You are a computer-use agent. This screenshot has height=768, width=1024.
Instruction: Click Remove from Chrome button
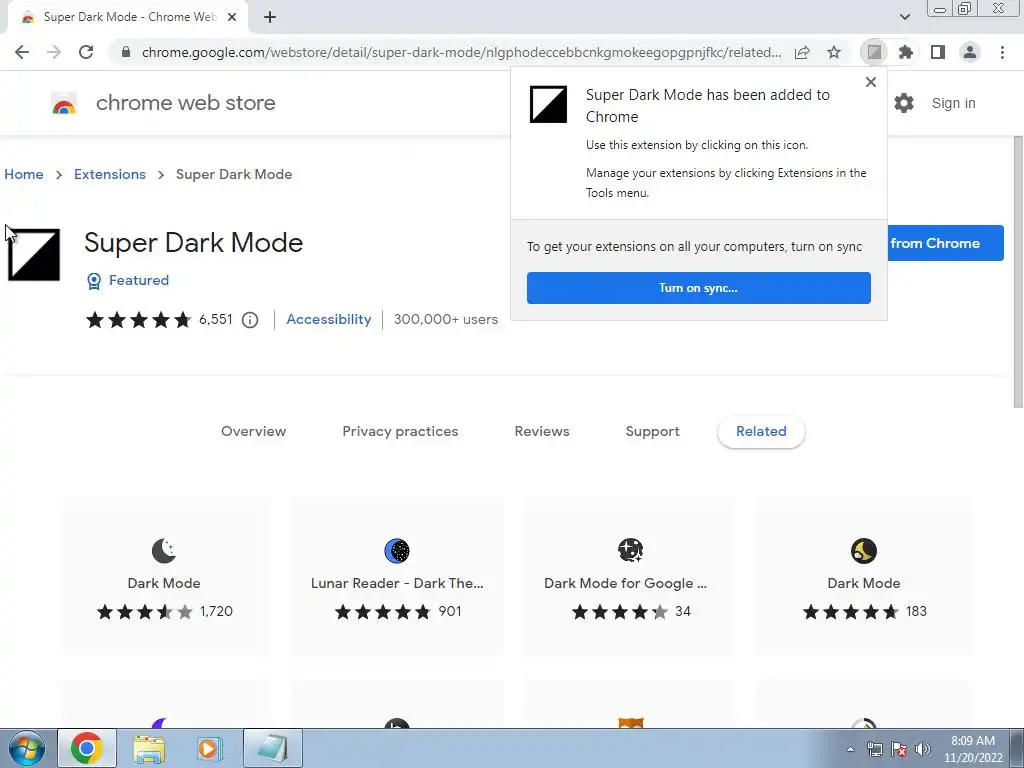coord(945,243)
